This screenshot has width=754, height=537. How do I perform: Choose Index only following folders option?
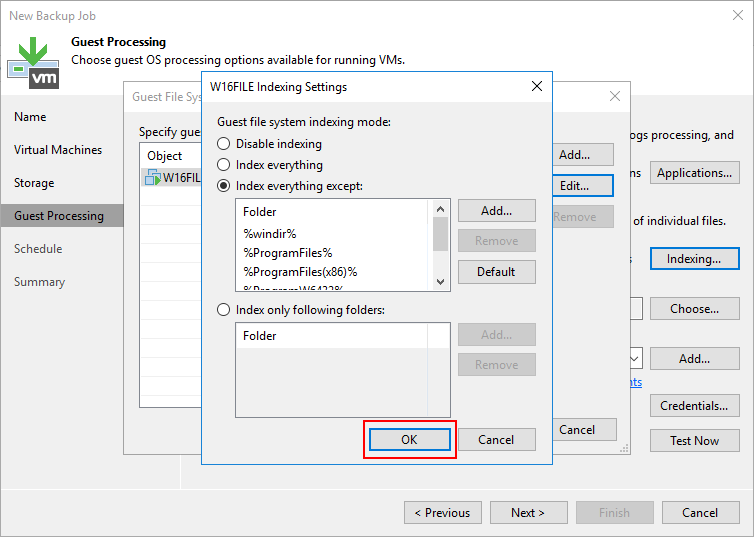click(224, 310)
